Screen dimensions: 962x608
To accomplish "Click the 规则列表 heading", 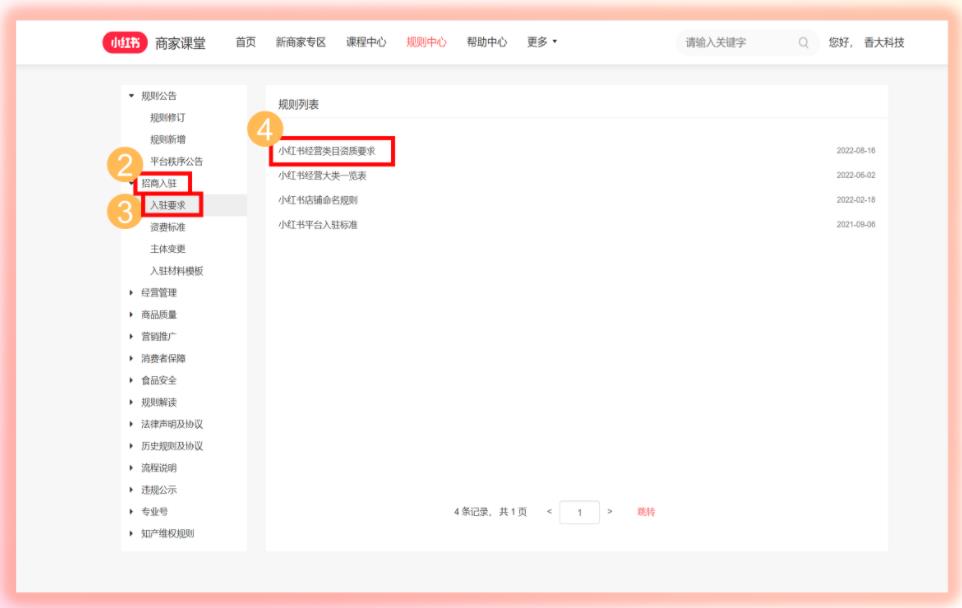I will (x=299, y=104).
